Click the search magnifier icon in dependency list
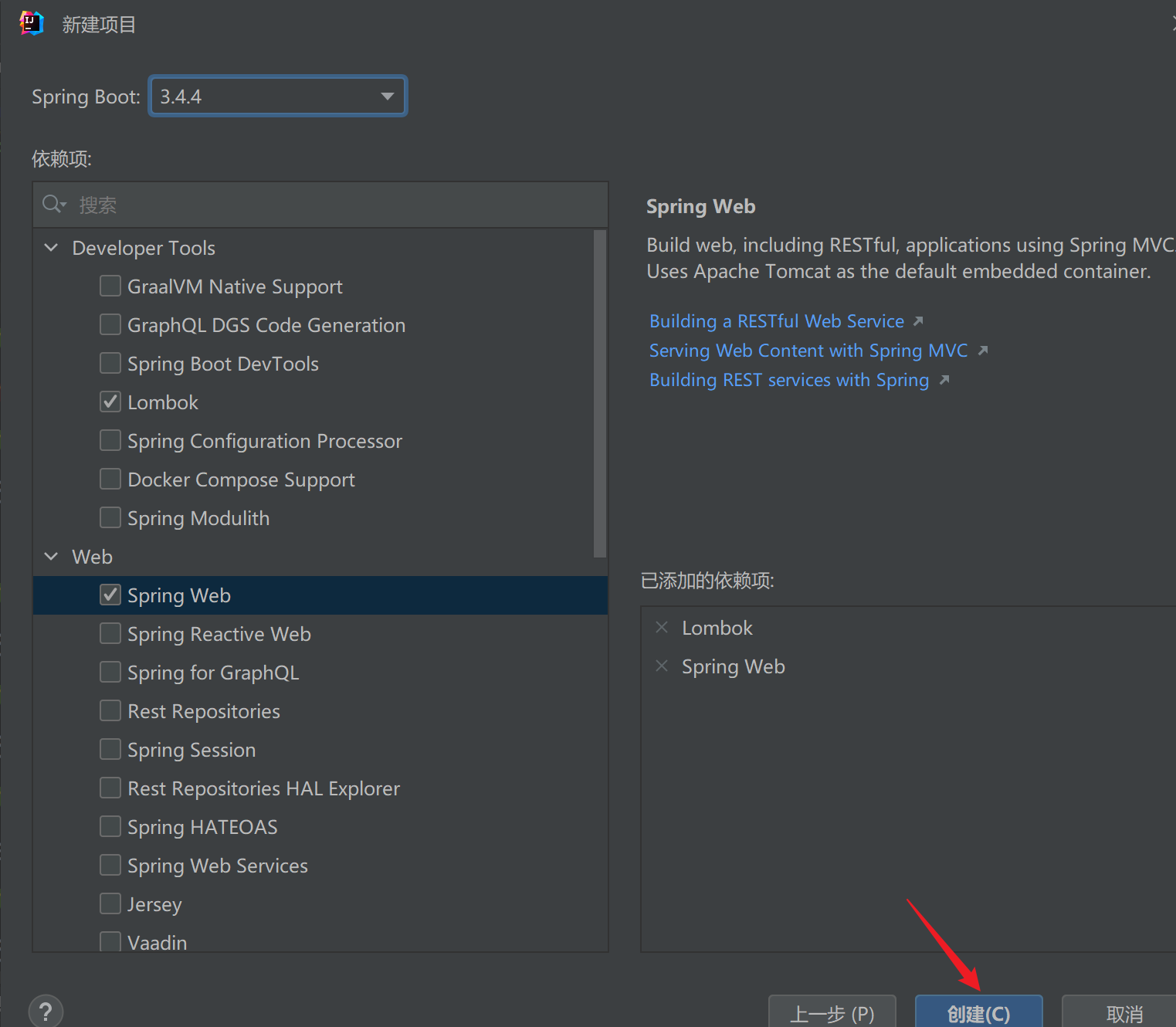This screenshot has width=1176, height=1027. click(52, 204)
